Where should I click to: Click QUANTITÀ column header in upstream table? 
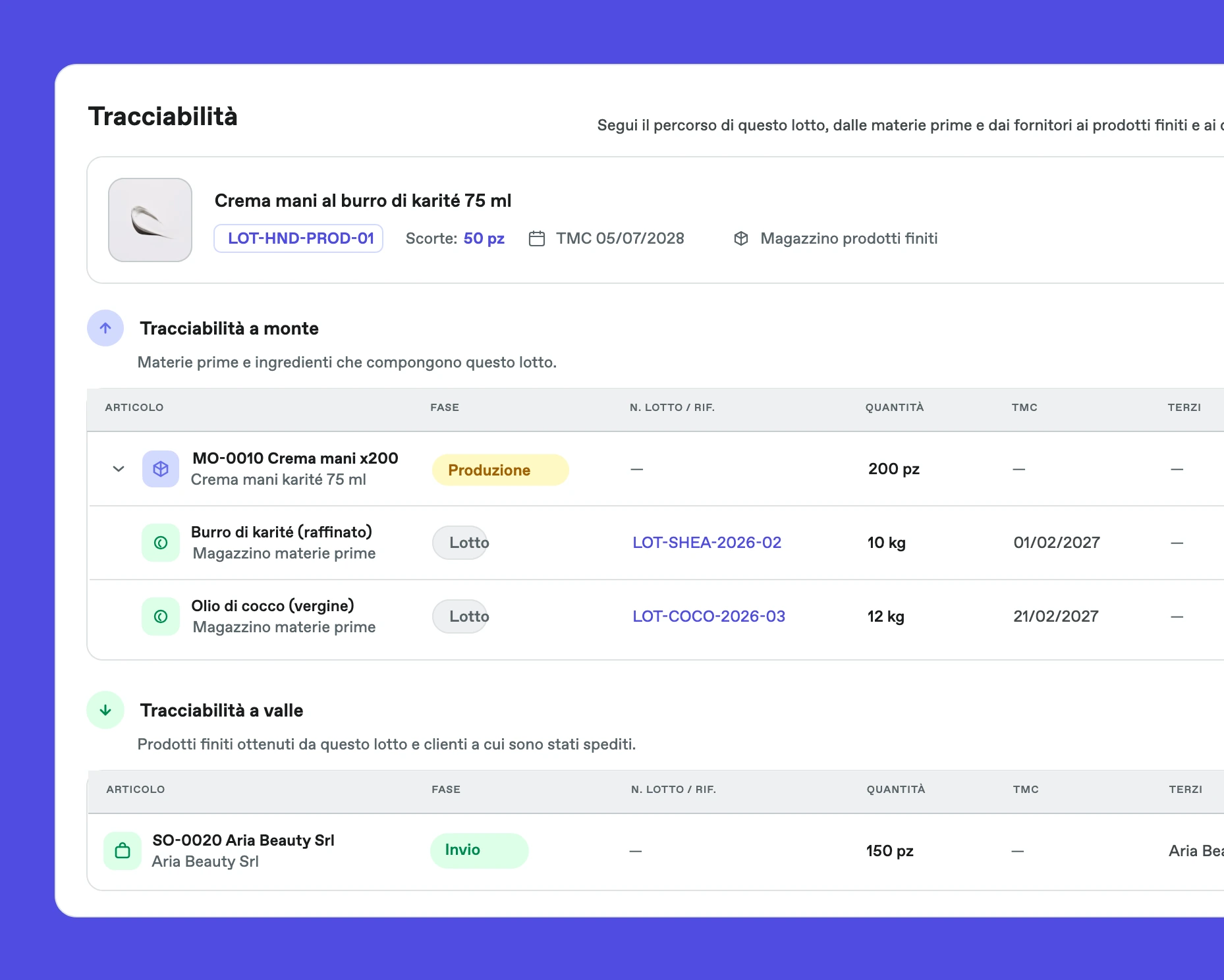pyautogui.click(x=895, y=408)
